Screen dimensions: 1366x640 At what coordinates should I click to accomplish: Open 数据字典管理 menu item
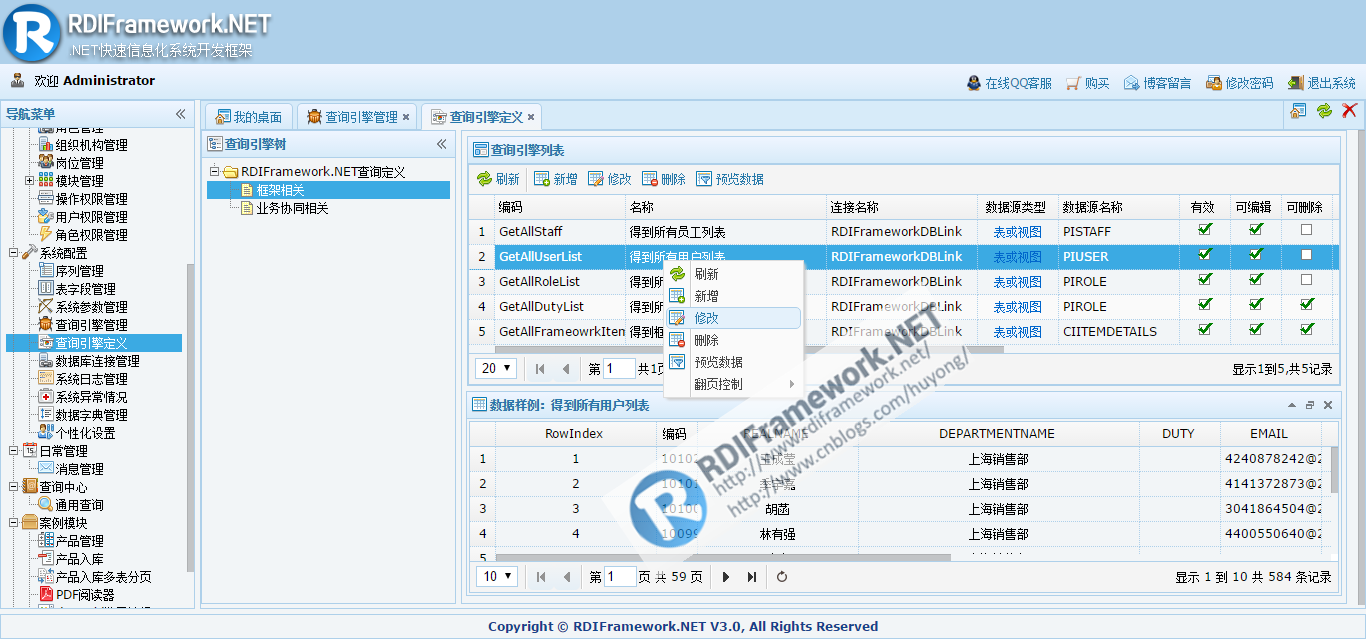point(91,415)
